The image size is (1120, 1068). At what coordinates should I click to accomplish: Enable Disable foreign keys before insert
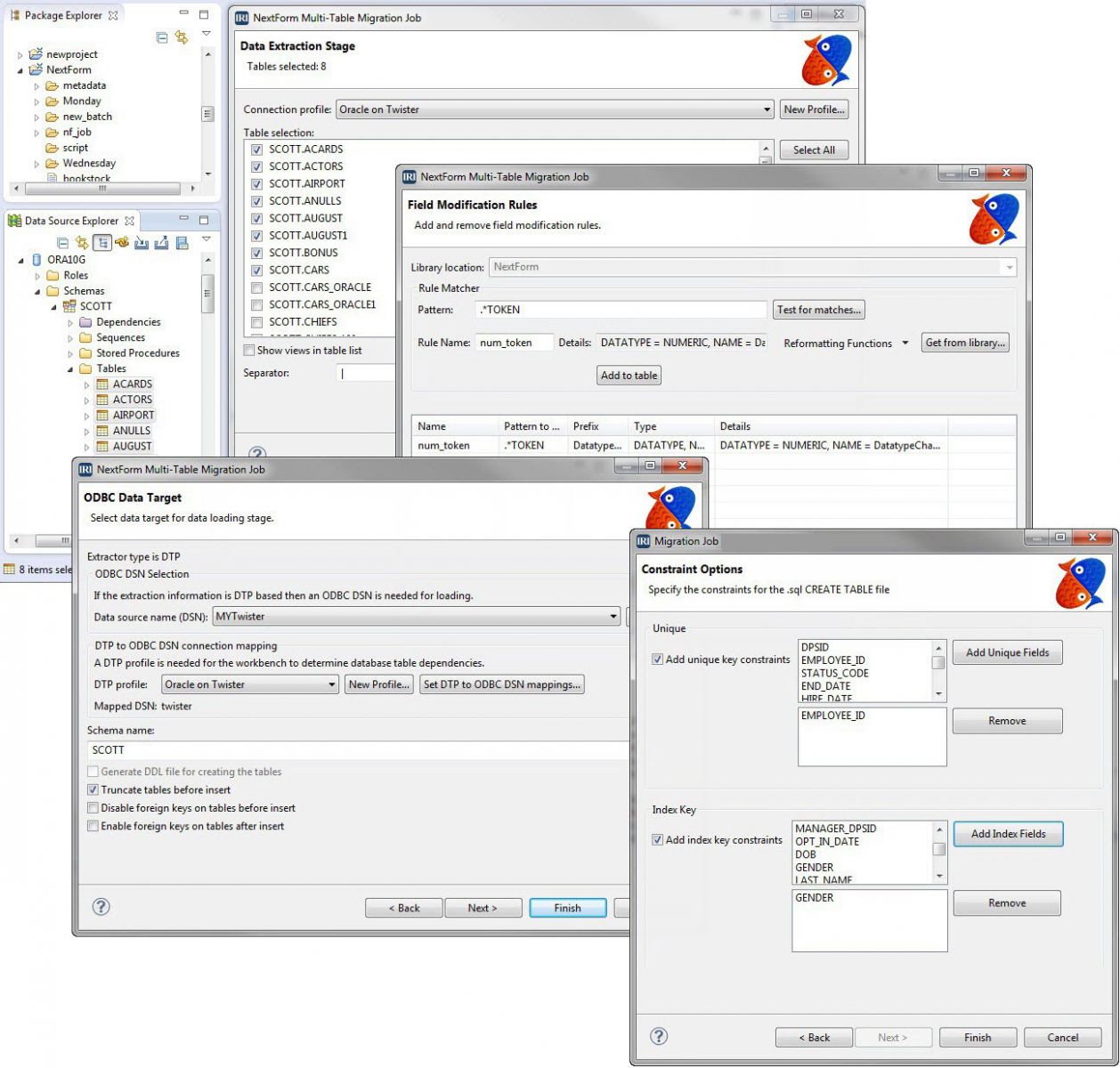[x=93, y=808]
